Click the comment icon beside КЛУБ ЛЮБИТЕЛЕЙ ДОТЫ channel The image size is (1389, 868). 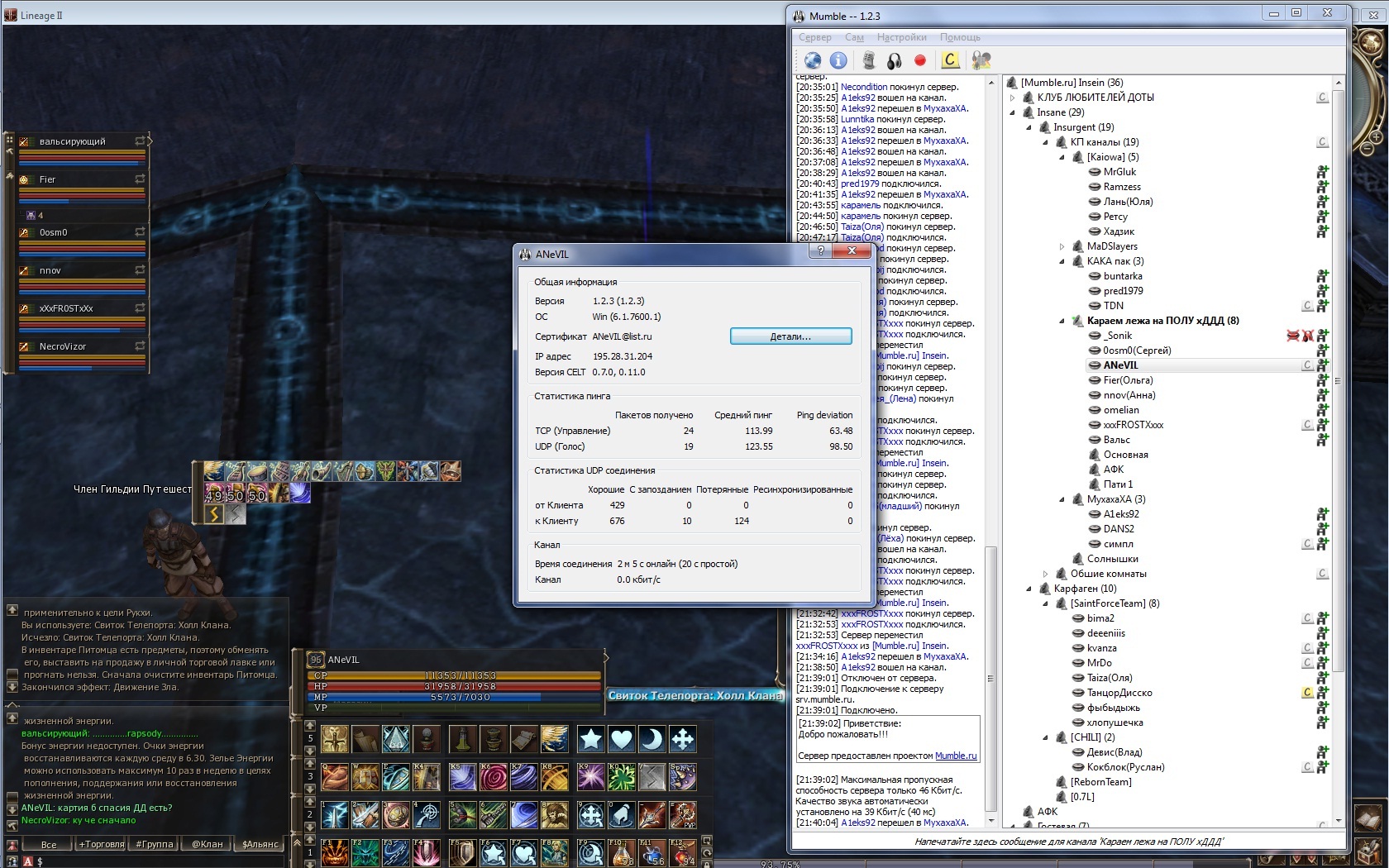pyautogui.click(x=1322, y=98)
